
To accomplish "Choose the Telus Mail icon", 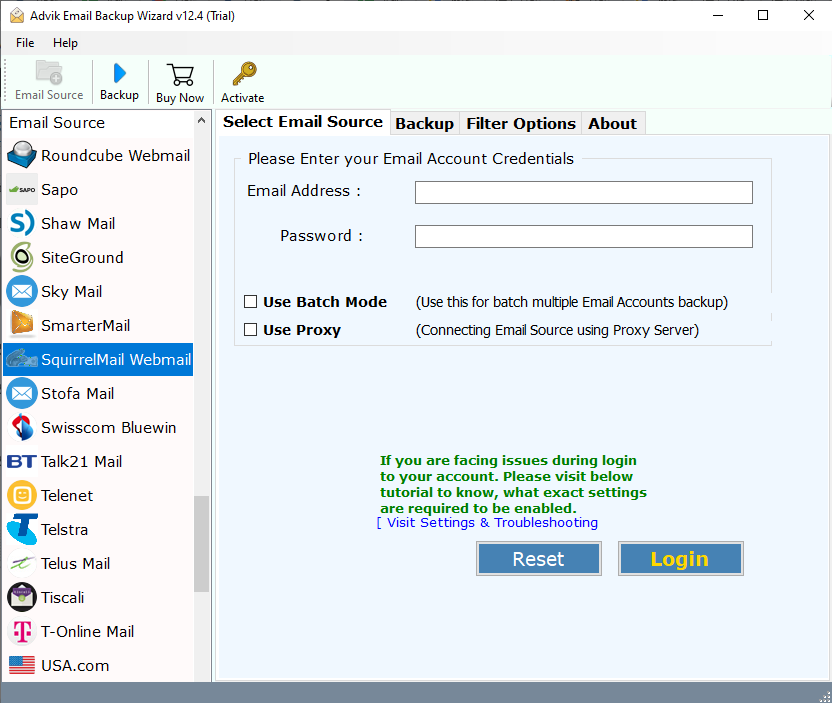I will tap(22, 563).
